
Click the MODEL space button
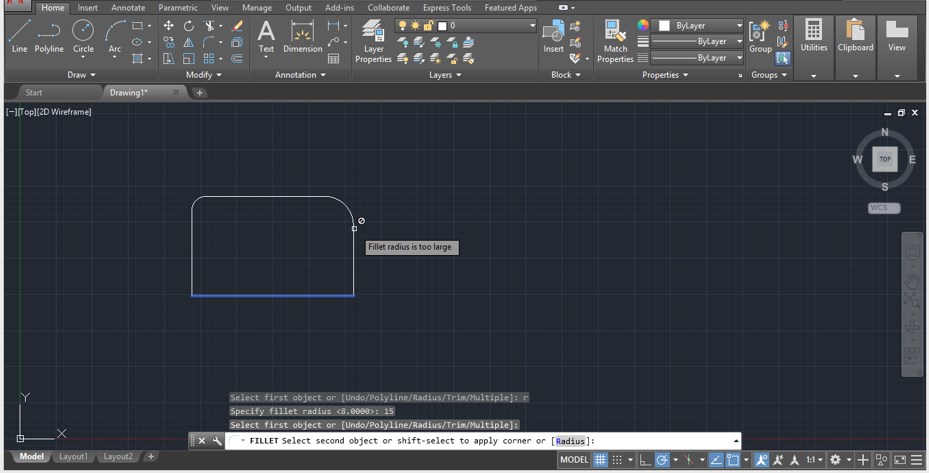tap(573, 460)
